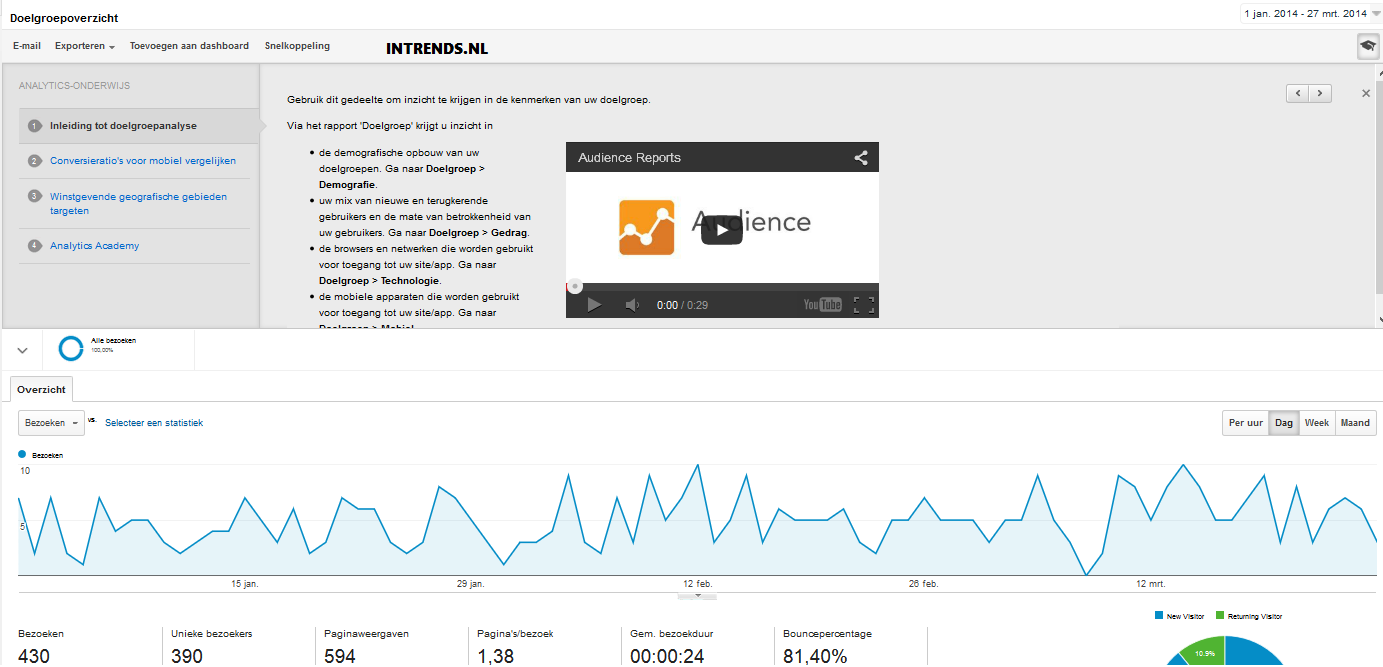Click Selecteer een statistiek
The width and height of the screenshot is (1383, 667).
click(x=154, y=423)
